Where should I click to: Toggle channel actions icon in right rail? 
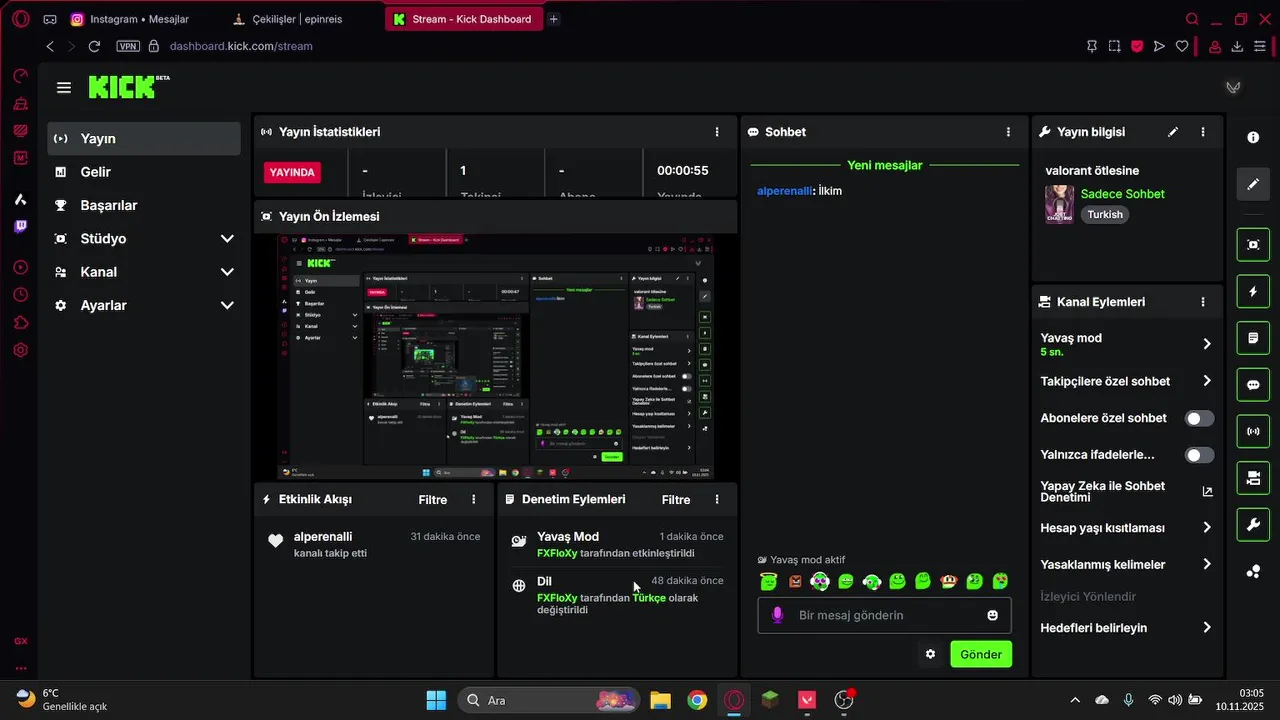coord(1253,478)
